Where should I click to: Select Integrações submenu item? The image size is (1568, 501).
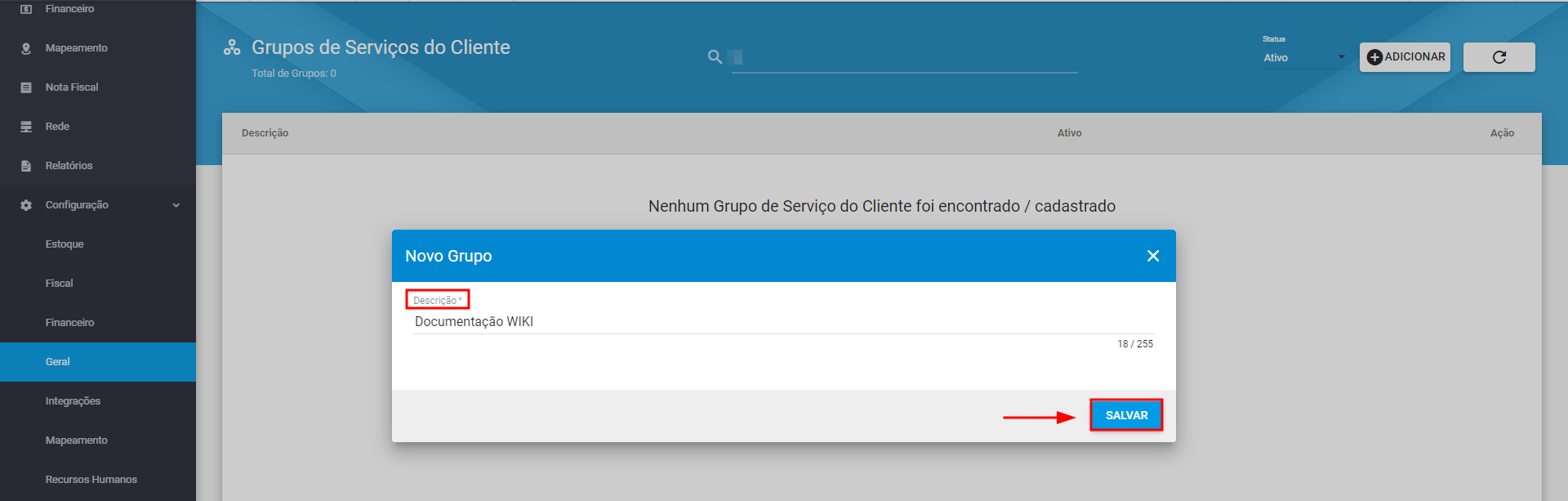click(x=98, y=401)
